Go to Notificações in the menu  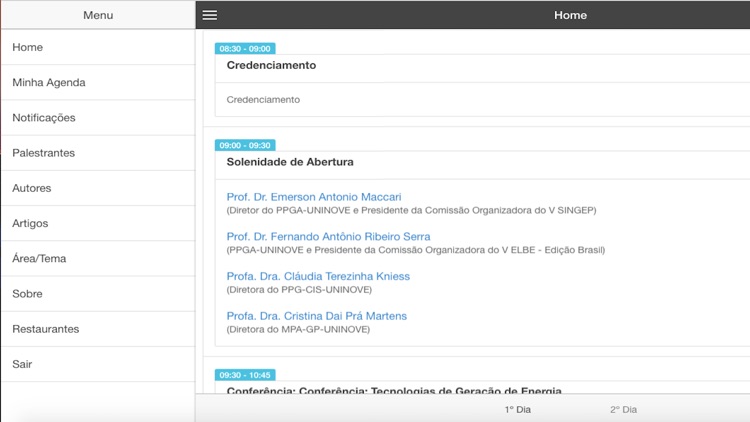coord(98,118)
